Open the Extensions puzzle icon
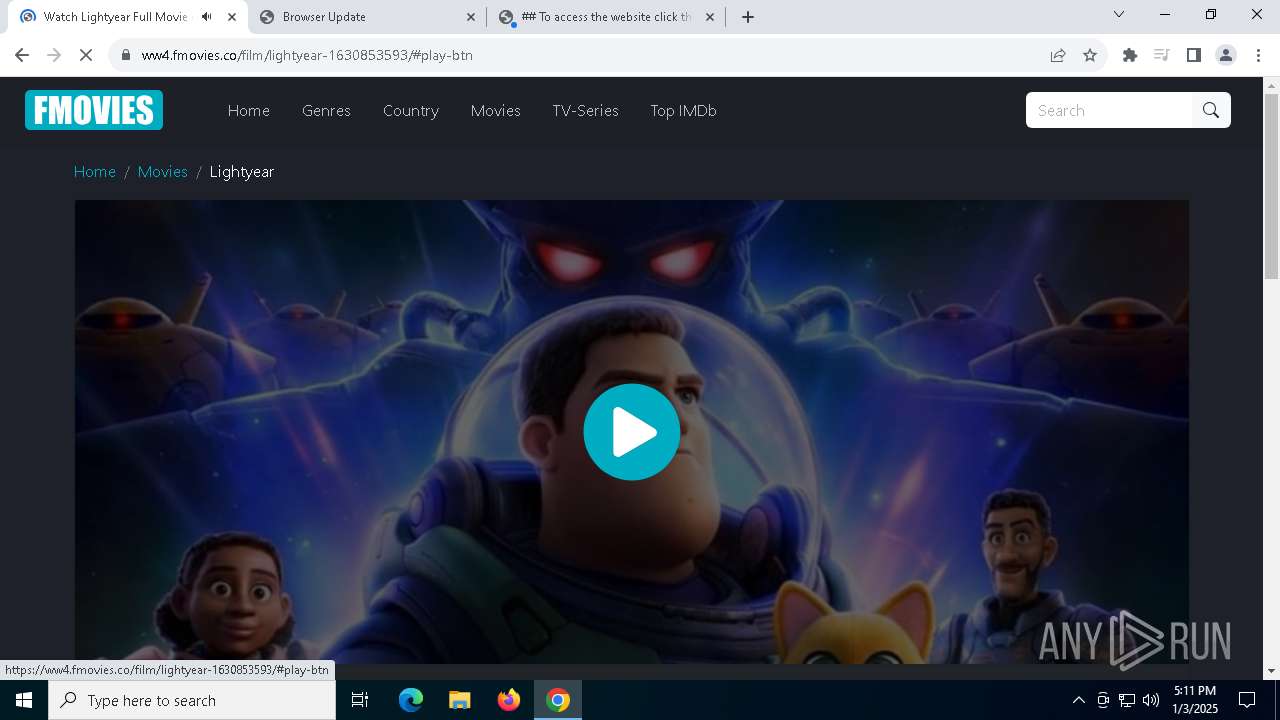This screenshot has height=720, width=1280. (1130, 55)
